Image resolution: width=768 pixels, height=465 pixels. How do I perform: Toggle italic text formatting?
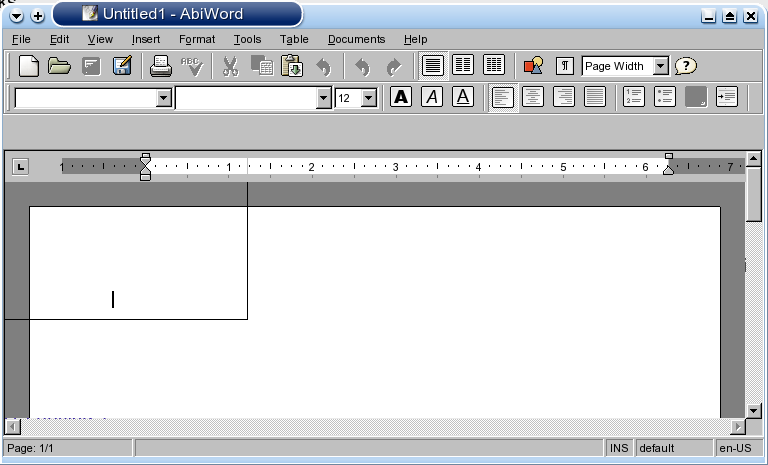coord(431,97)
